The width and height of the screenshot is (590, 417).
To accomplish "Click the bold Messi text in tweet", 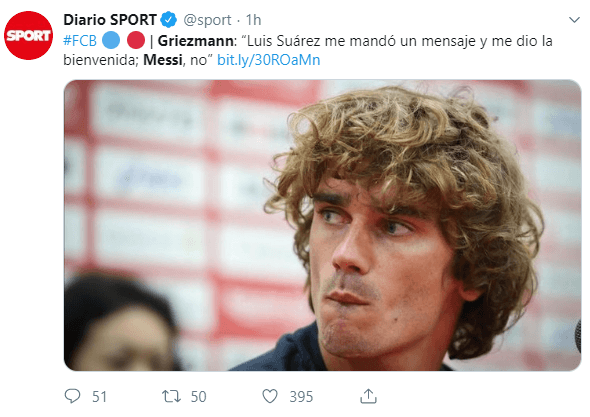I will (x=163, y=60).
